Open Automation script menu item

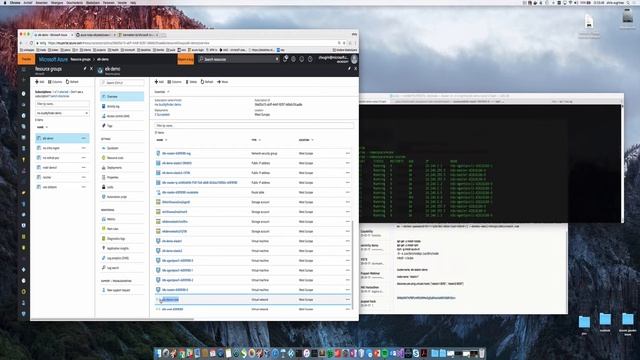[x=122, y=197]
